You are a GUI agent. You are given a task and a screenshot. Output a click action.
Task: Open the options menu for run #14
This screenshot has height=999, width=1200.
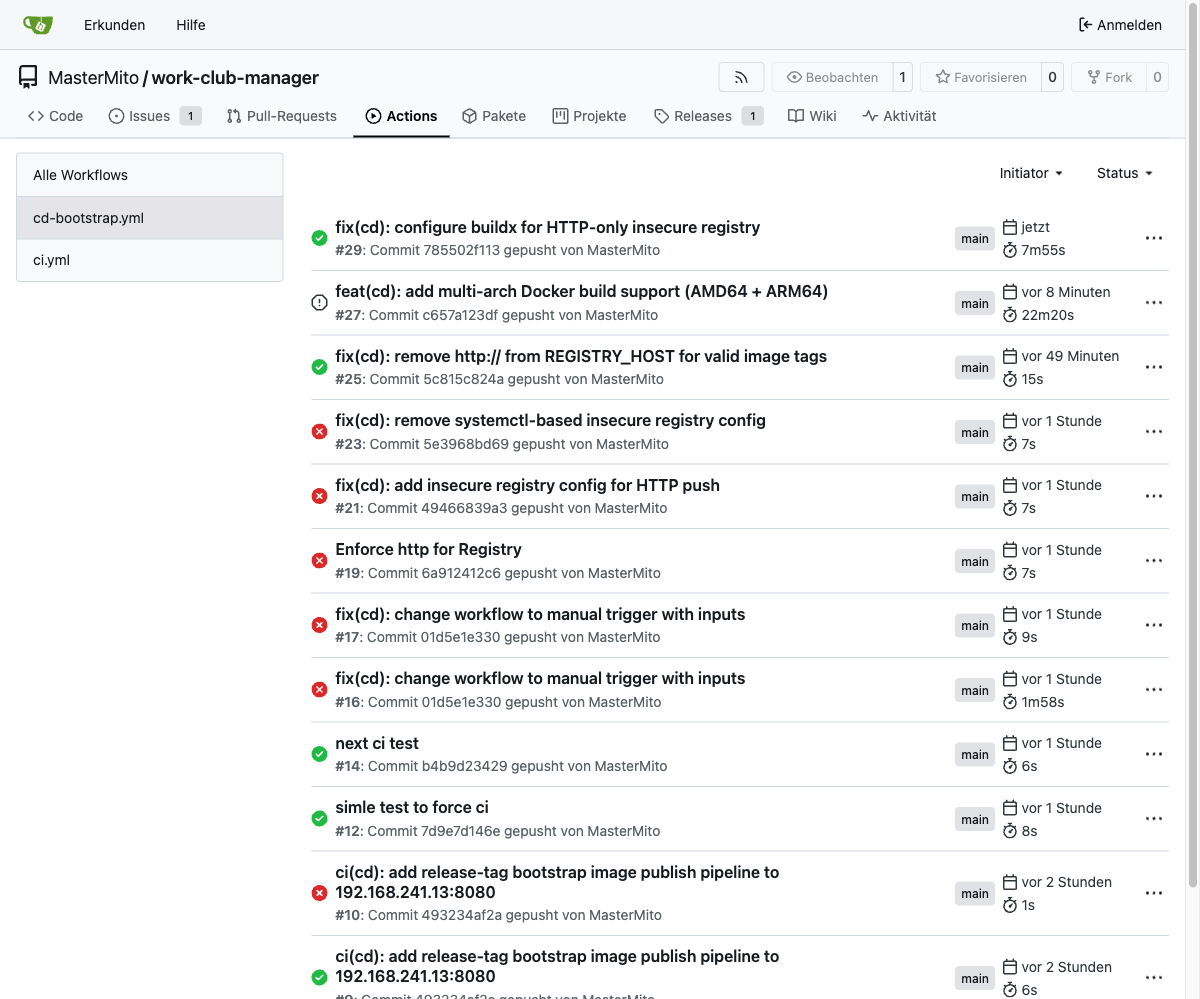[1153, 754]
